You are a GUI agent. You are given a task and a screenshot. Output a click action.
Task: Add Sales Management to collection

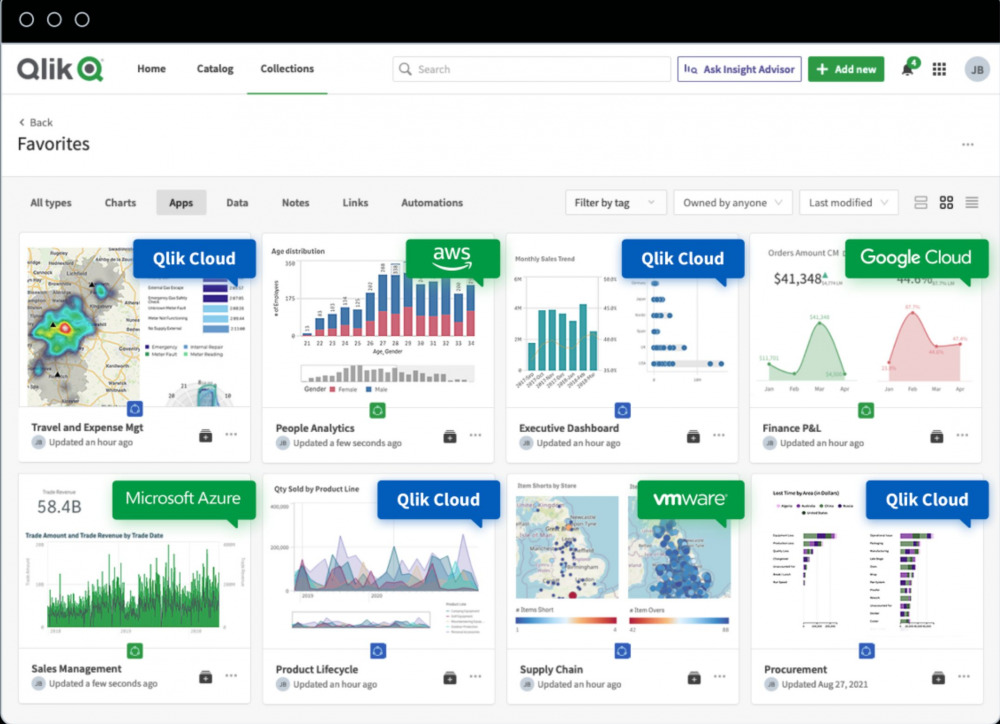click(205, 677)
